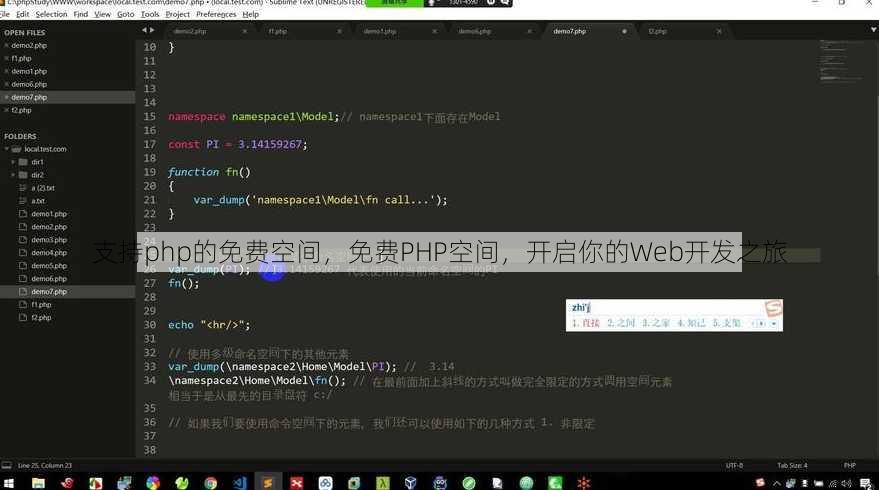Open f1.php in folder tree
The width and height of the screenshot is (879, 490).
[x=41, y=304]
